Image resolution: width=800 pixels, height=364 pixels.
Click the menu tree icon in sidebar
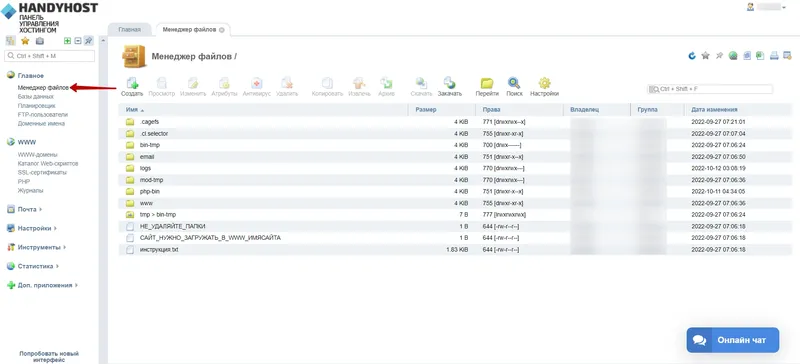tap(10, 41)
